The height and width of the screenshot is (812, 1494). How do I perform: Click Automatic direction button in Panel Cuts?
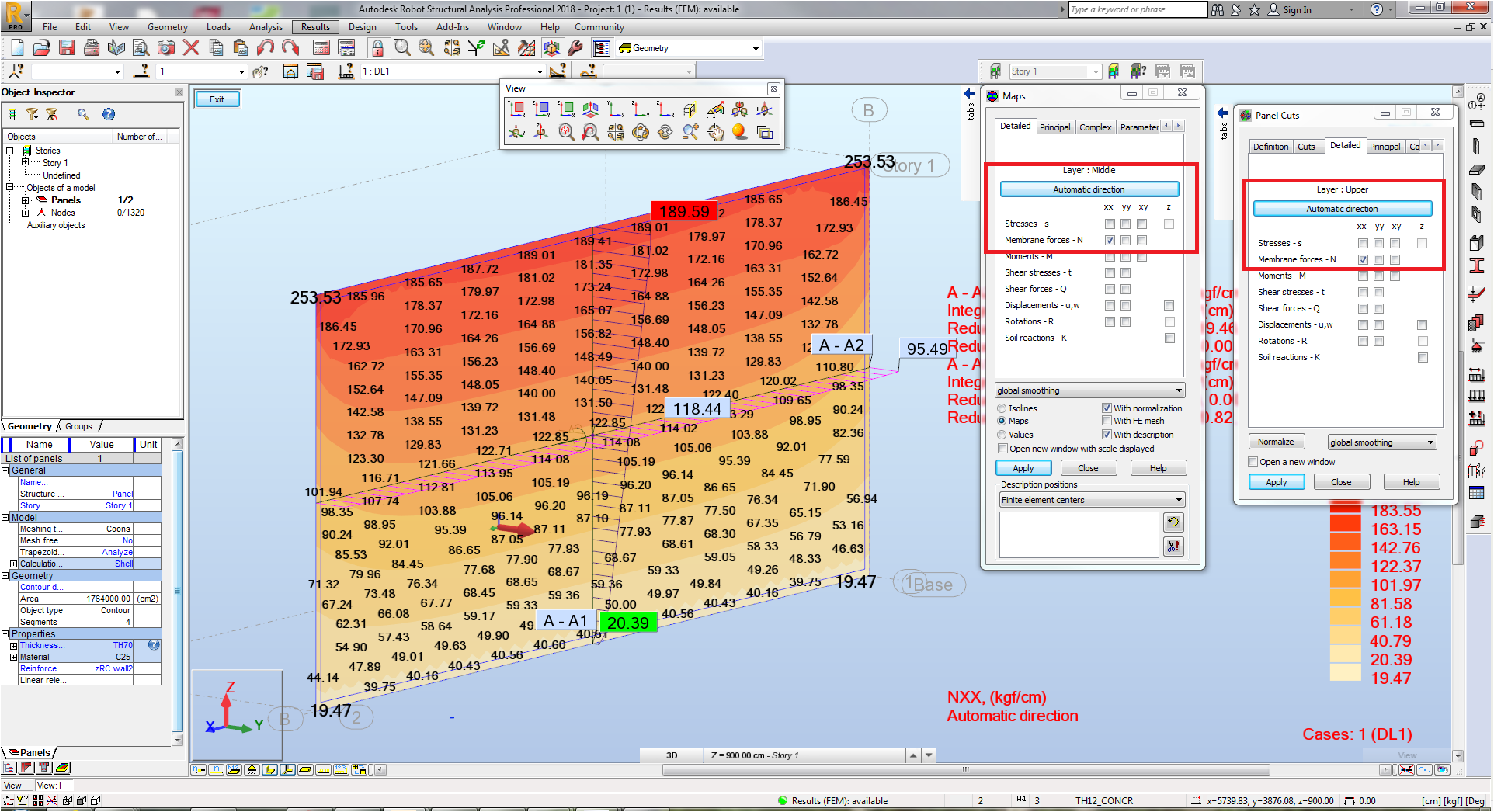tap(1342, 209)
